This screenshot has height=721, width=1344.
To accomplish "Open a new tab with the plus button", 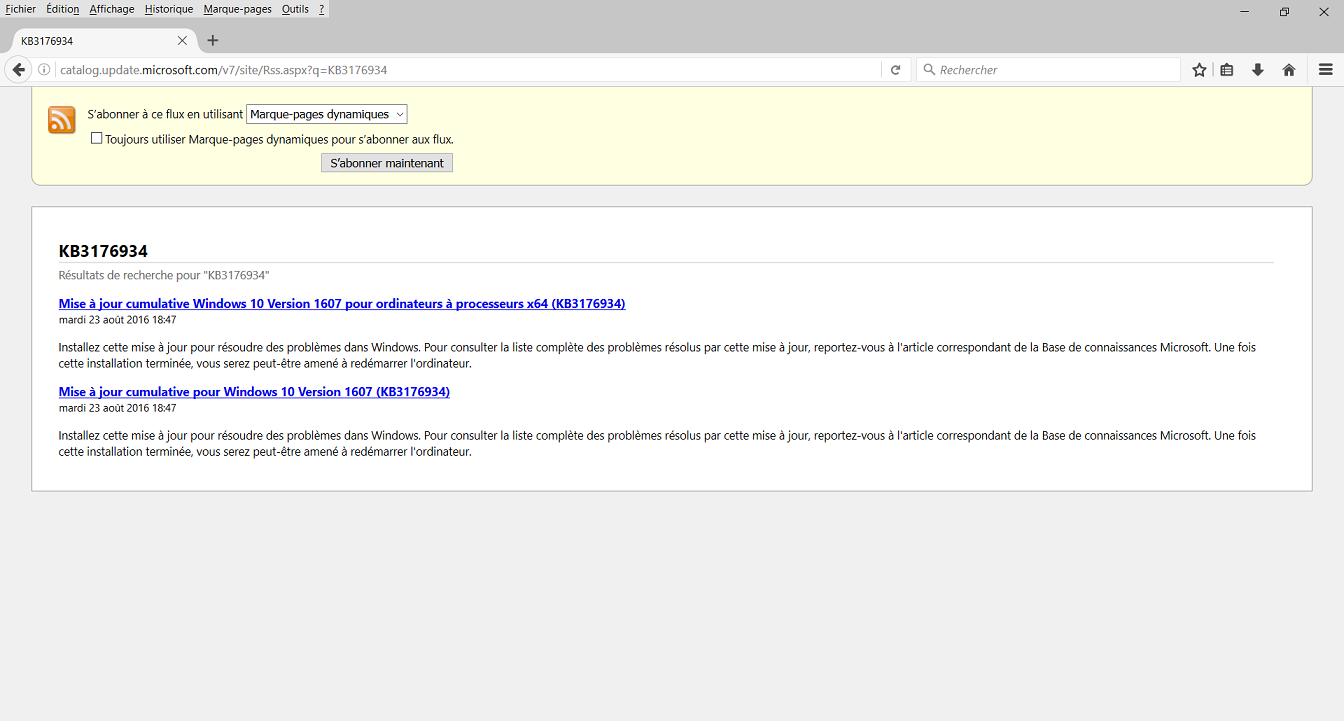I will coord(212,41).
